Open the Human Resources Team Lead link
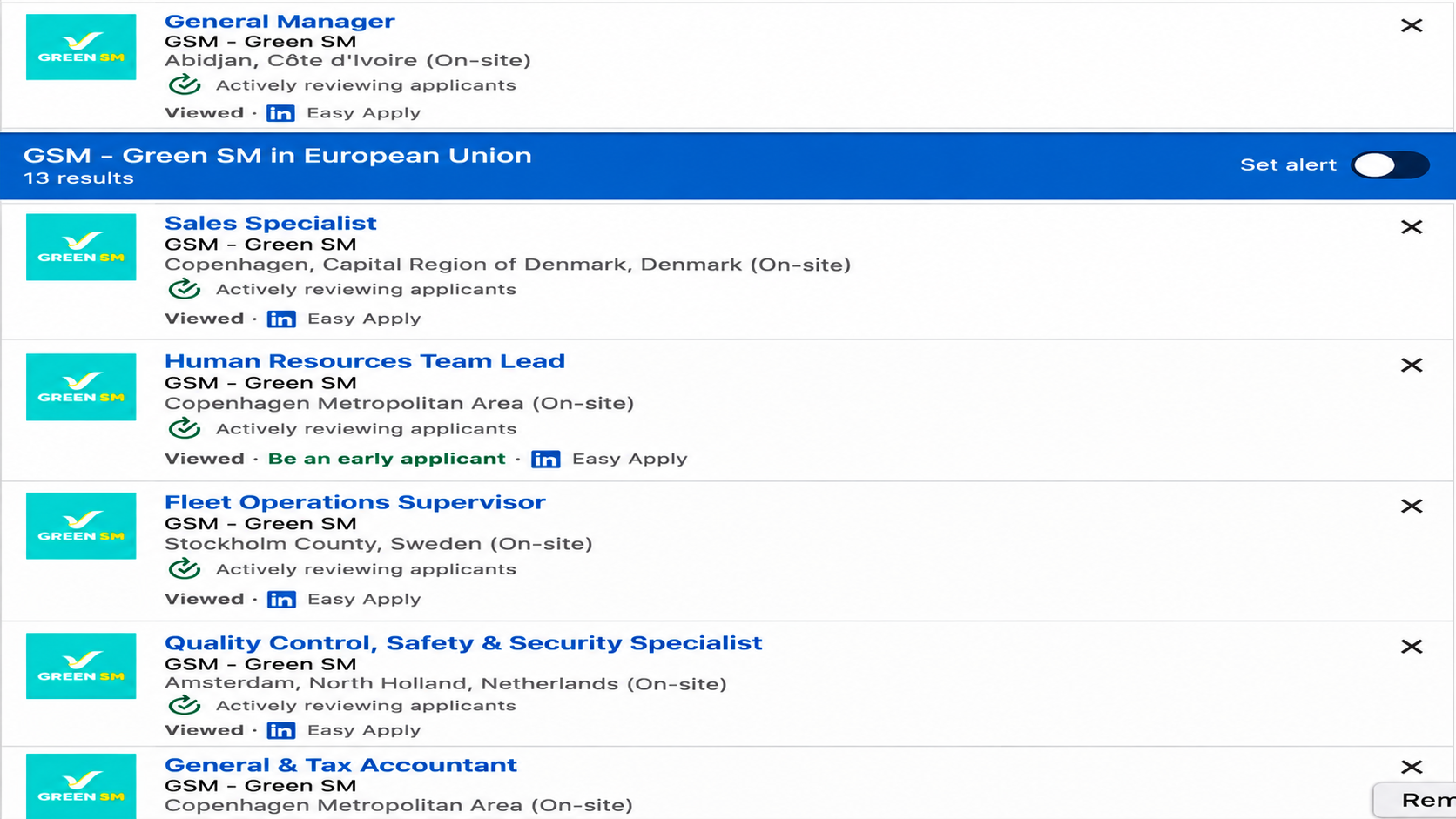This screenshot has height=819, width=1456. pos(365,361)
